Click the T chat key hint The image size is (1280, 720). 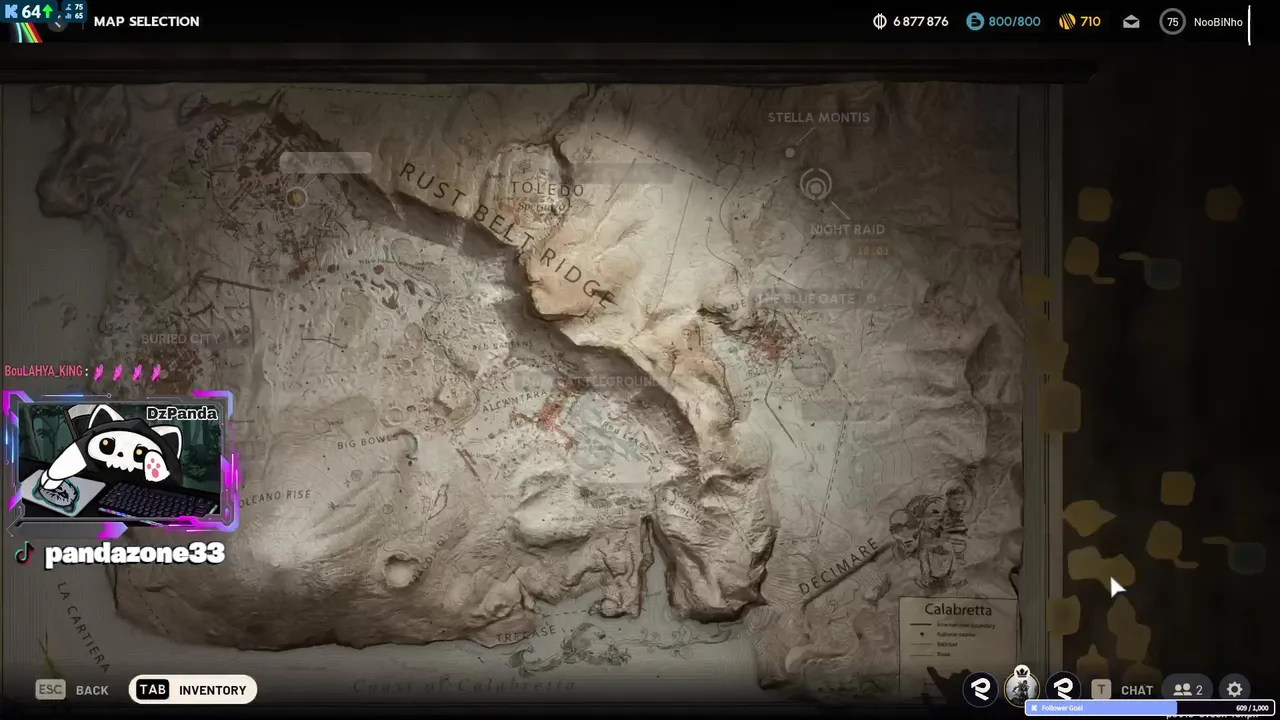[1101, 689]
